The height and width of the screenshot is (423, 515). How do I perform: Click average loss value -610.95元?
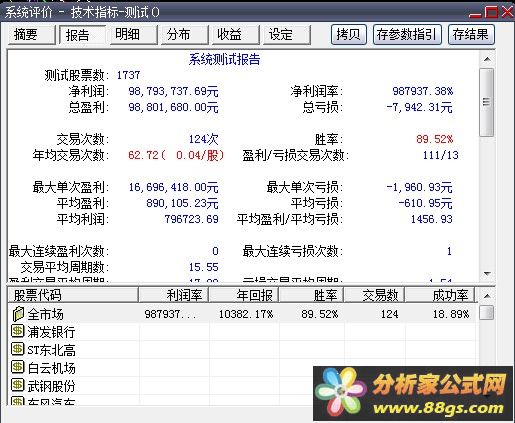click(x=425, y=203)
